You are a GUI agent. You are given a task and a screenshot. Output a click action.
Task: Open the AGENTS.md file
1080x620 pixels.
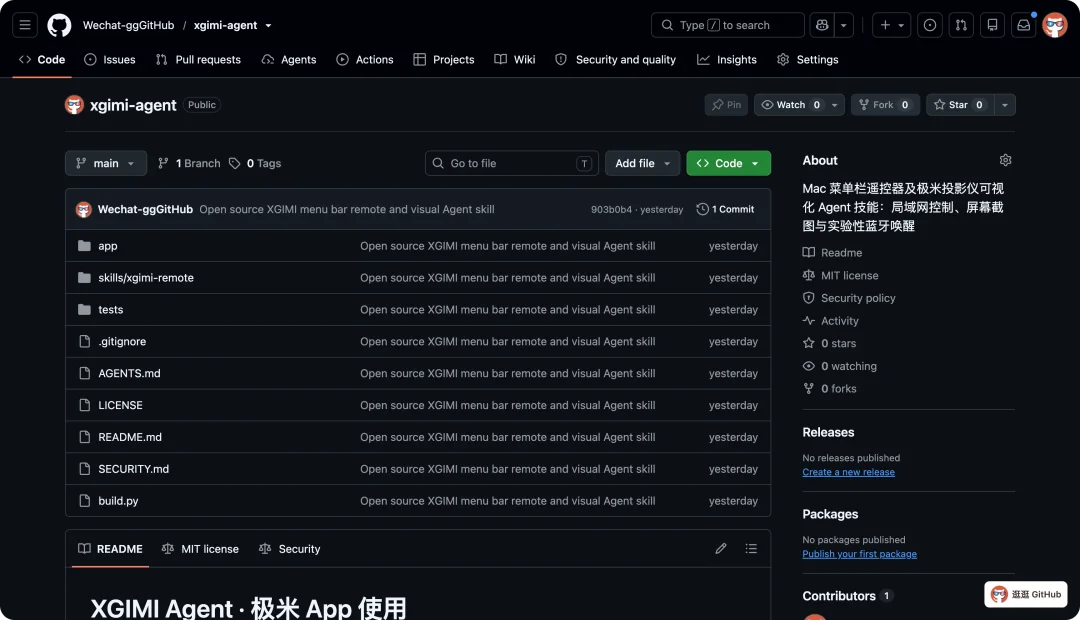point(129,373)
